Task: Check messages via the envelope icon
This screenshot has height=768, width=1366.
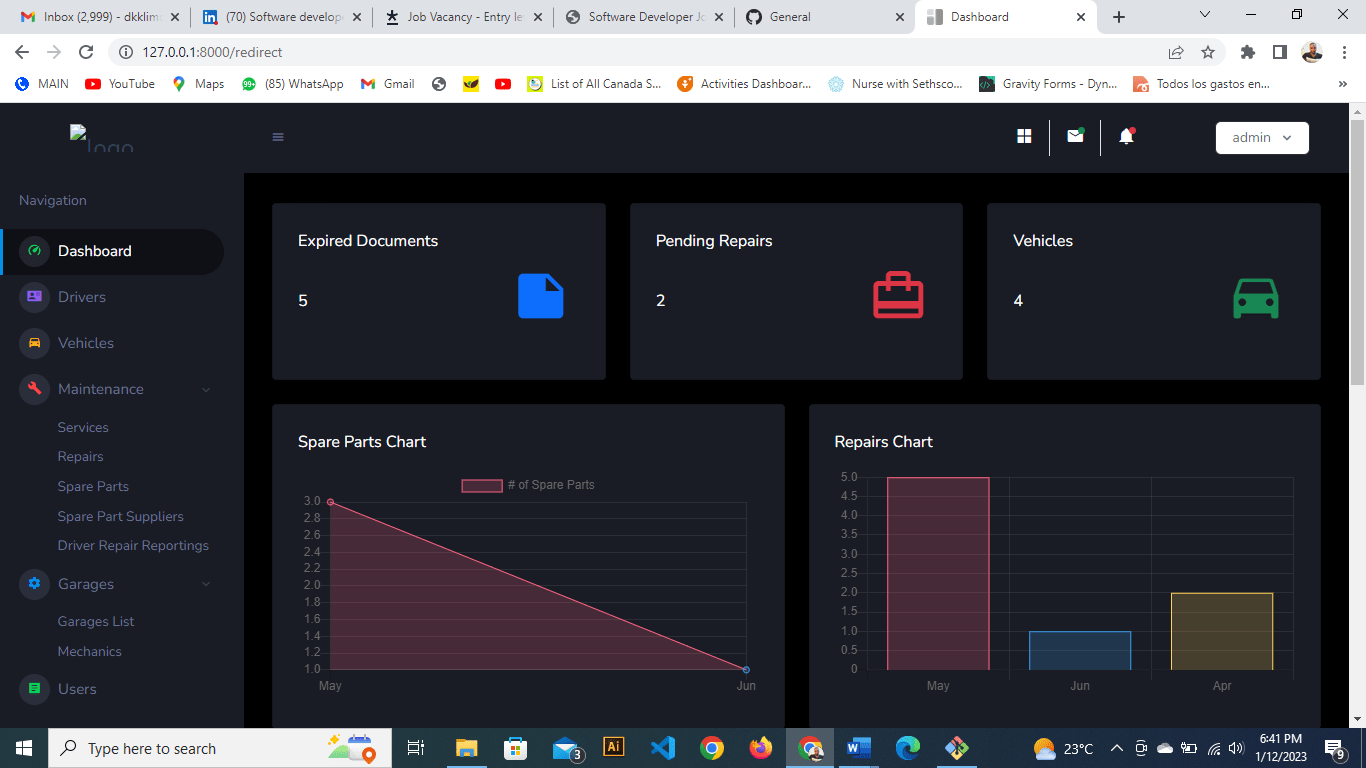Action: (1075, 135)
